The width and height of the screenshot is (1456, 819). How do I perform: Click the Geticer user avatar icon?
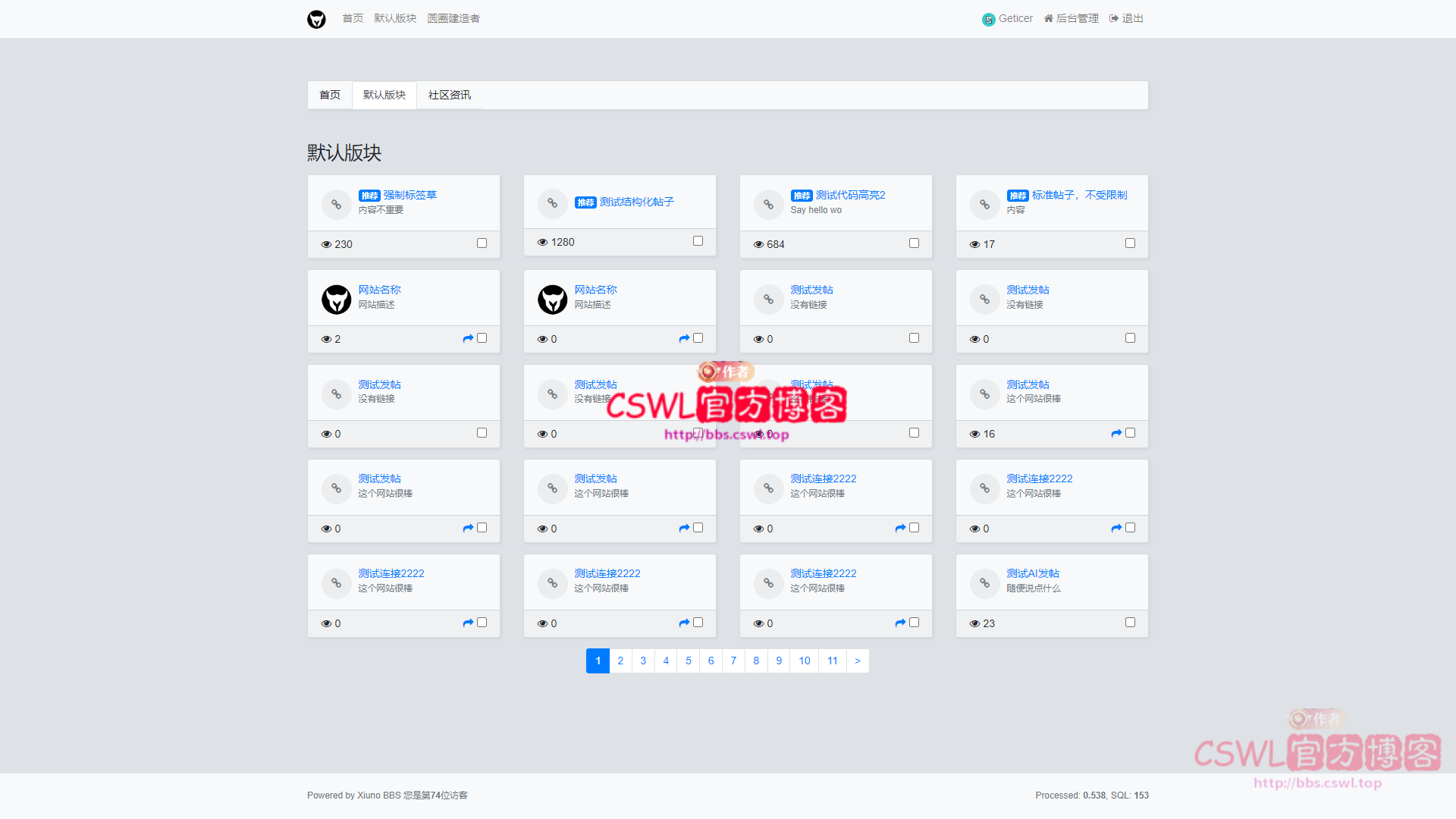988,20
